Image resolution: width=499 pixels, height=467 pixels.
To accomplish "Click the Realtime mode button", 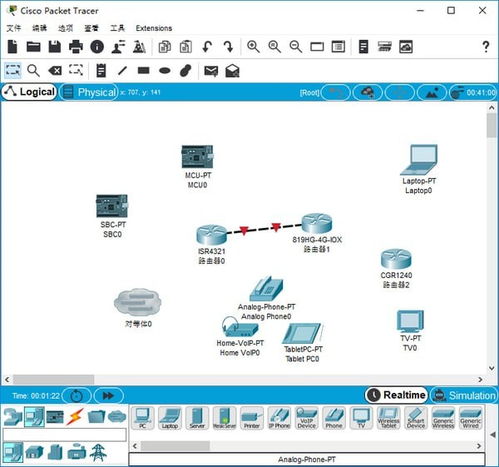I will (397, 395).
